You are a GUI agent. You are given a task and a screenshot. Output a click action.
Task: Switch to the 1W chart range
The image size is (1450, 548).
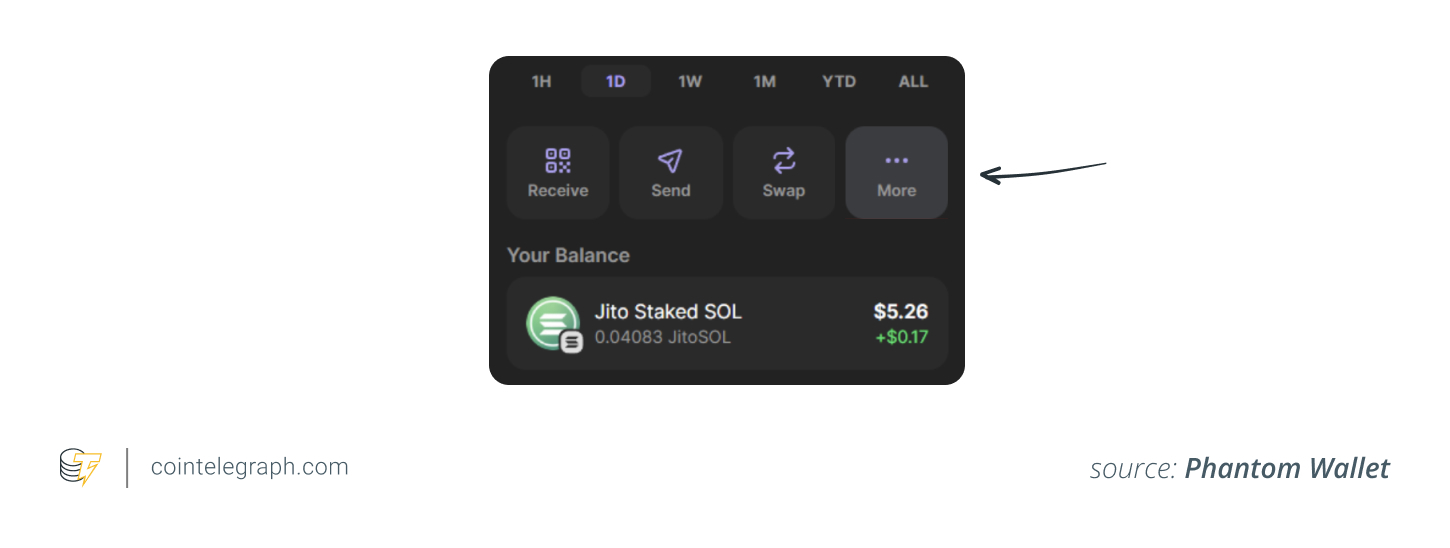pos(690,82)
